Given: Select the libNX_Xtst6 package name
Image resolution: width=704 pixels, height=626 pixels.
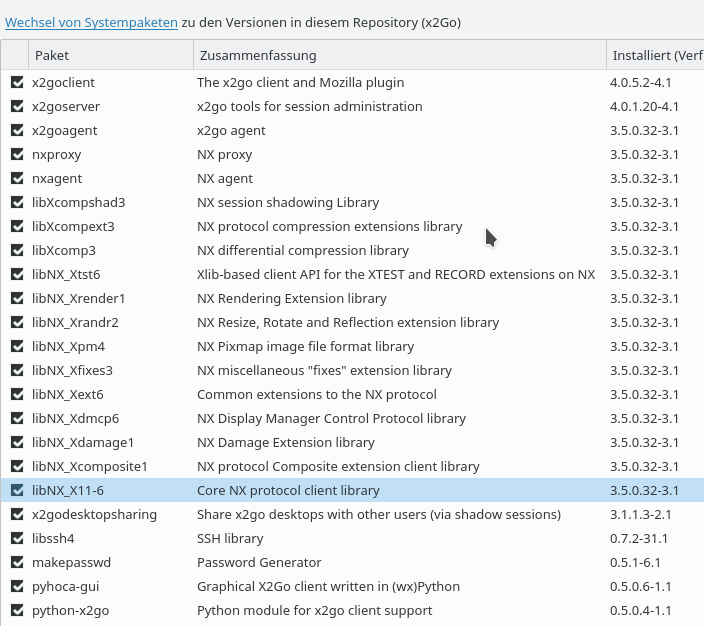Looking at the screenshot, I should (66, 274).
